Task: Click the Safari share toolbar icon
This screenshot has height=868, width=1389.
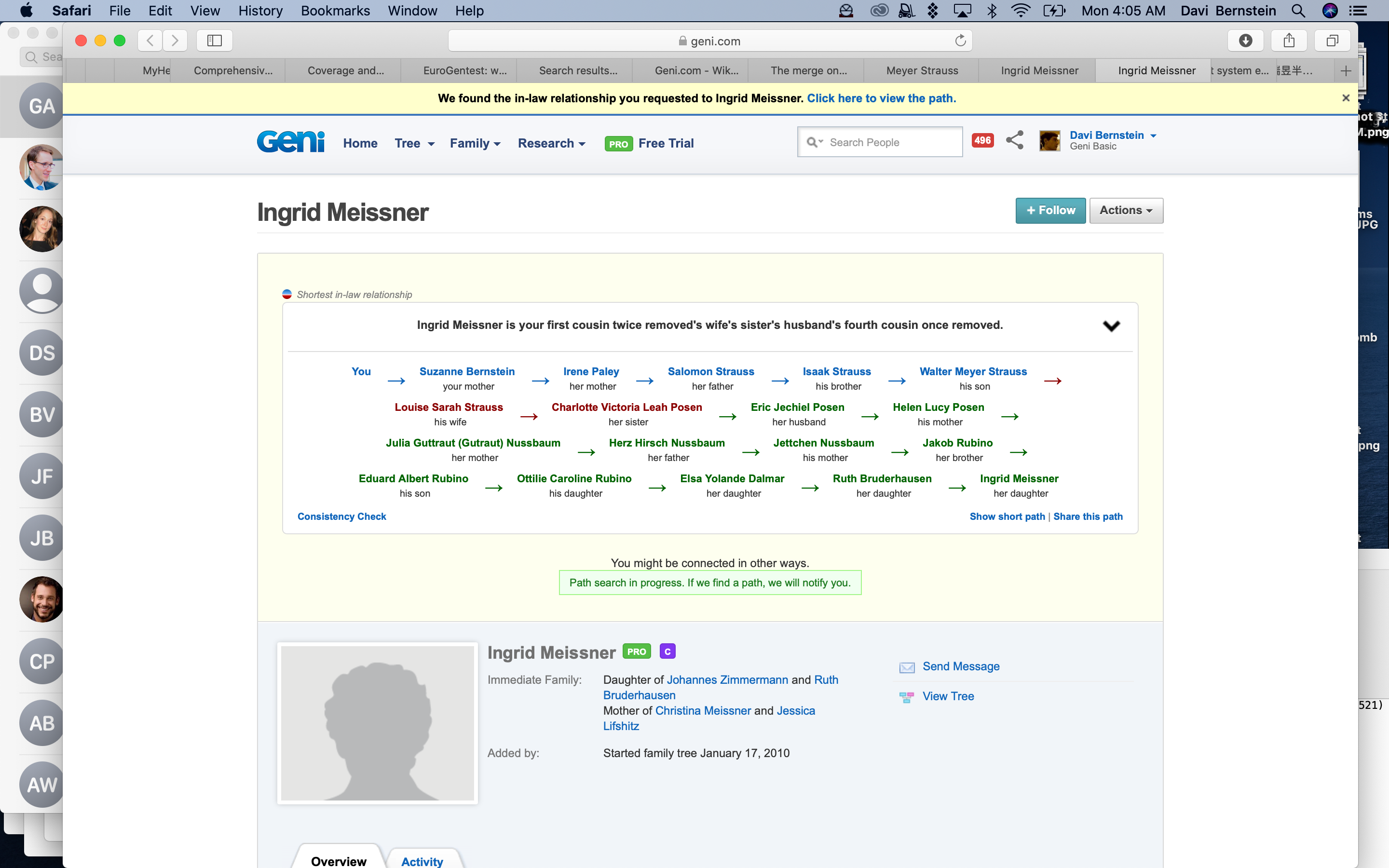Action: click(x=1289, y=40)
